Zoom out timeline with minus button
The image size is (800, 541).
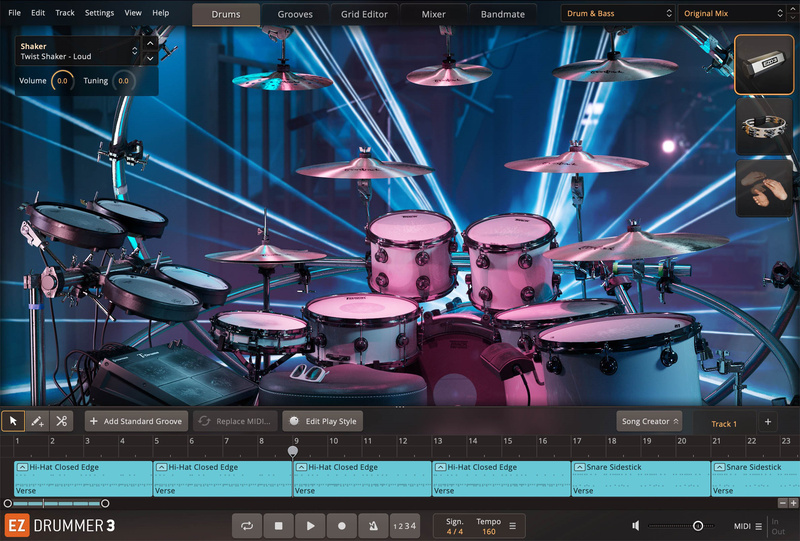[x=783, y=503]
